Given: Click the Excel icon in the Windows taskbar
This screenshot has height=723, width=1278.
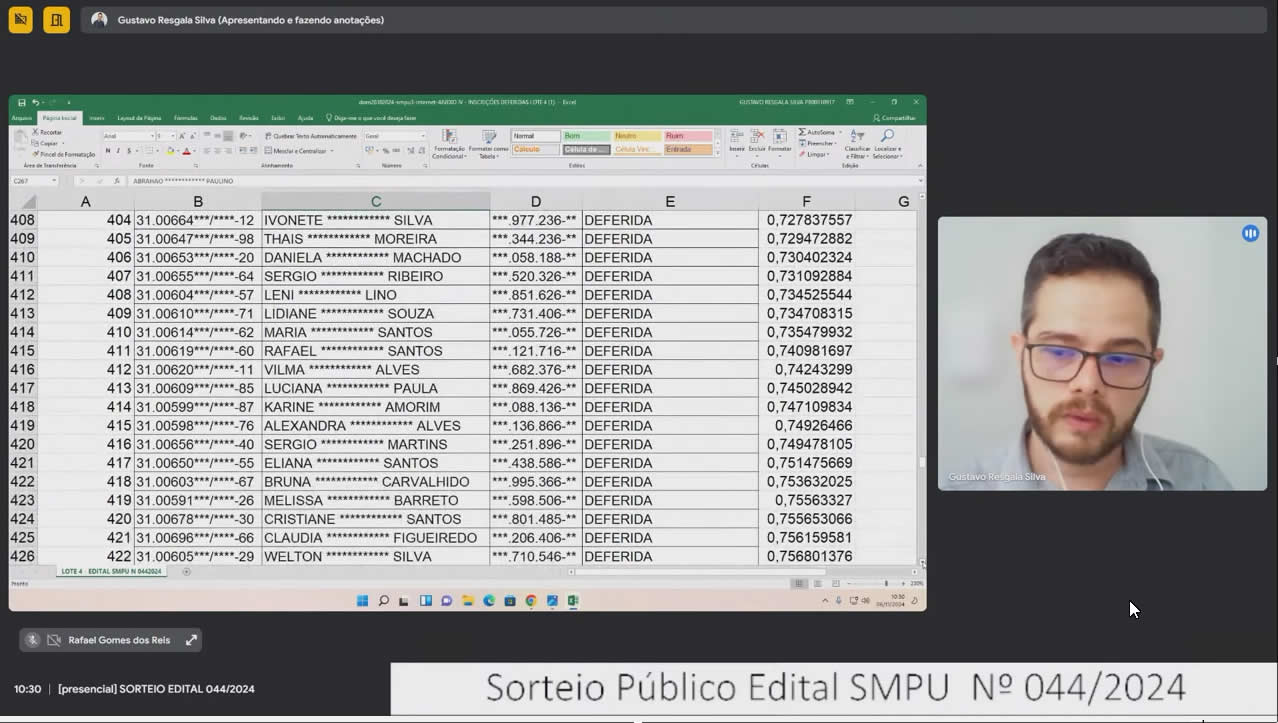Looking at the screenshot, I should (573, 601).
